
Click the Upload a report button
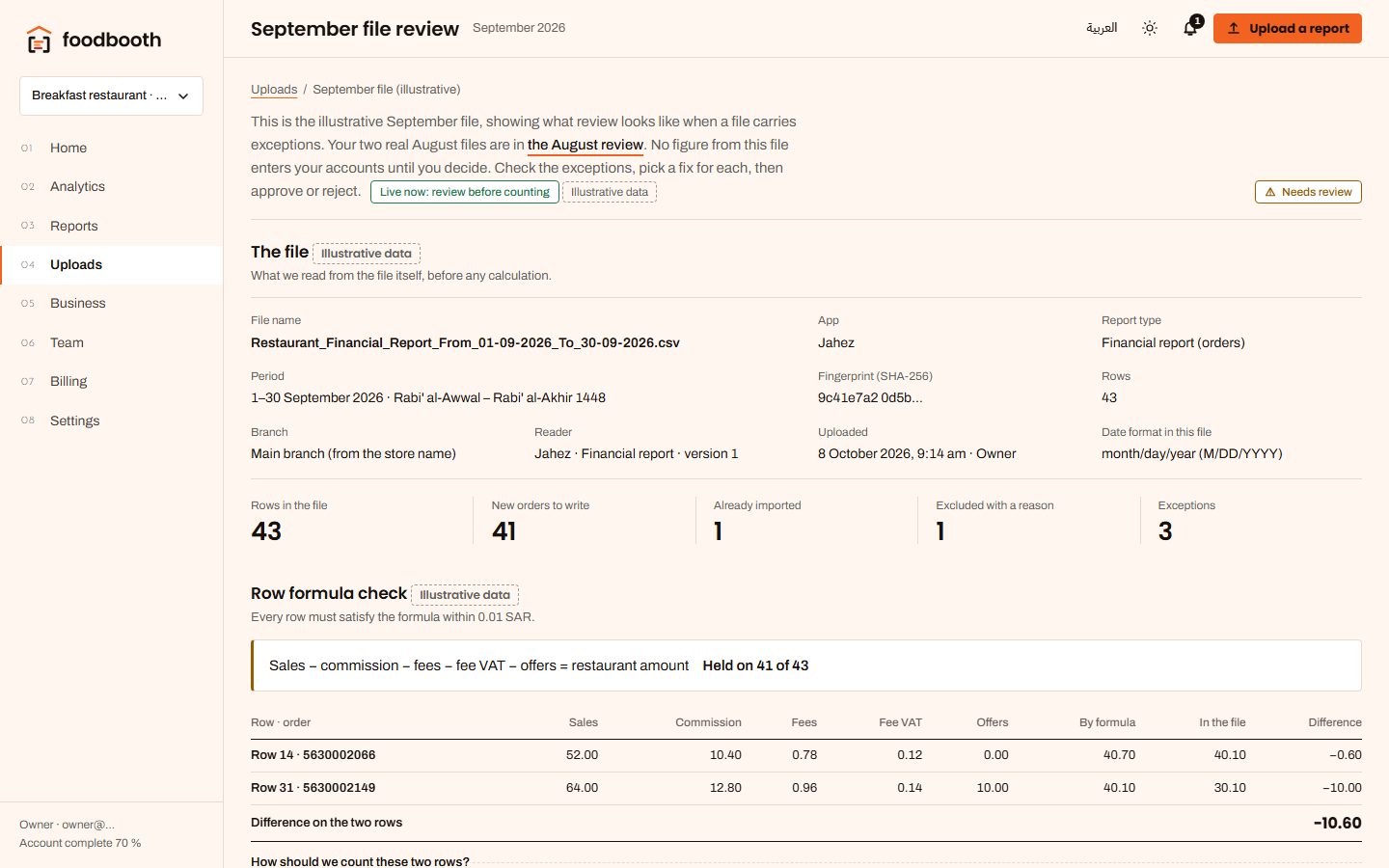[x=1288, y=28]
